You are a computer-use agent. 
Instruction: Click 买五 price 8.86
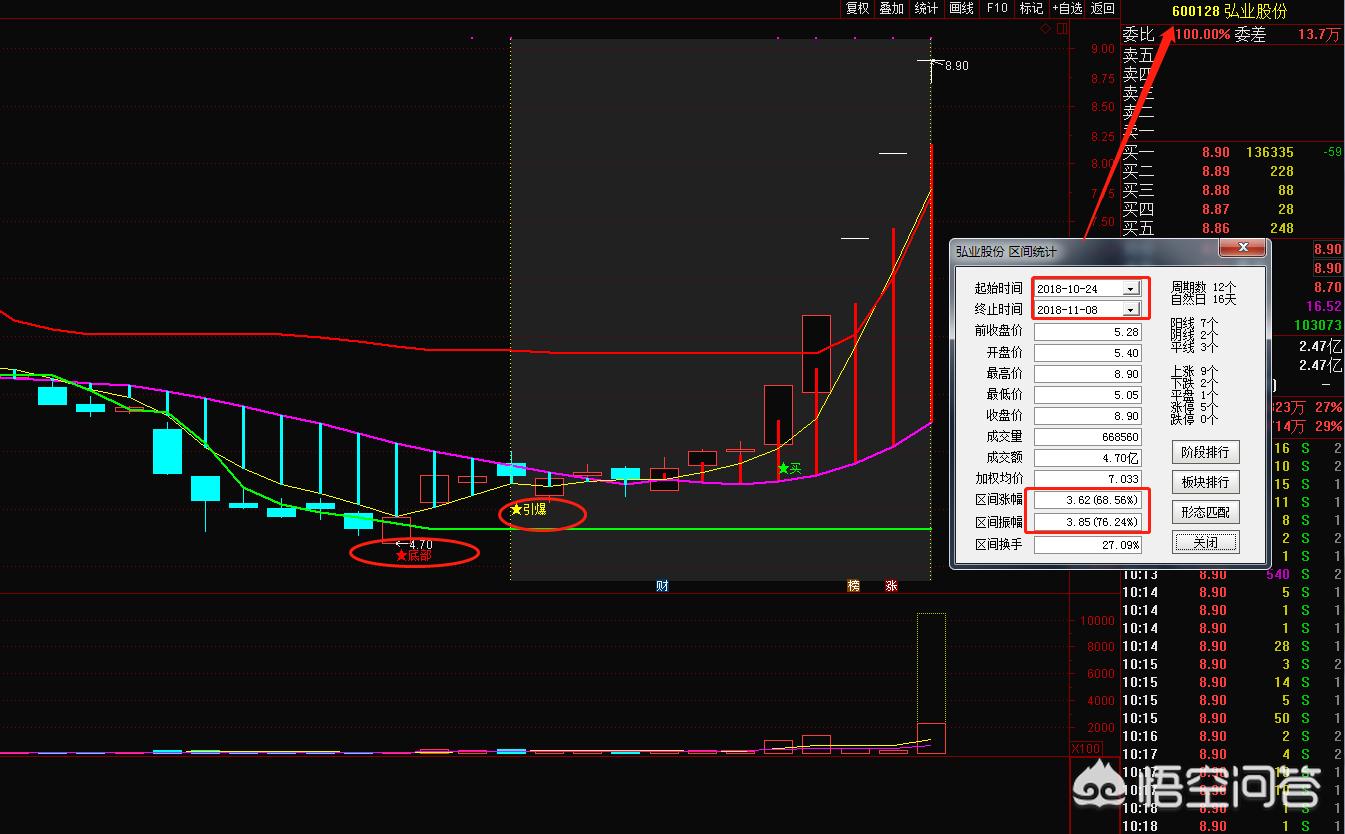pos(1215,228)
